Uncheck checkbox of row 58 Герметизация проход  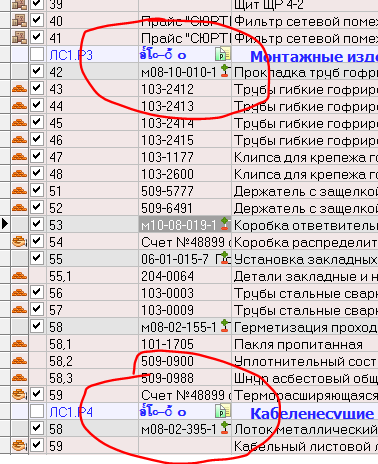[x=37, y=326]
